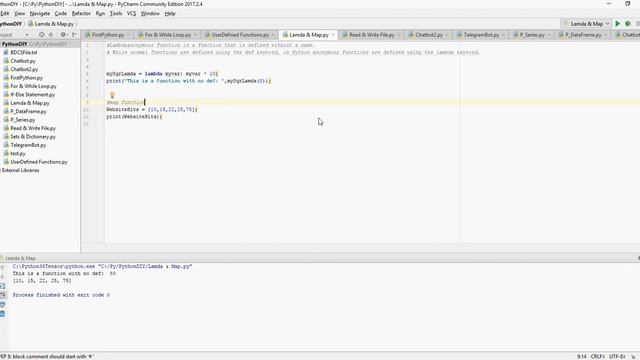Image resolution: width=640 pixels, height=360 pixels.
Task: Select P_DataFrame.py in project tree
Action: [28, 111]
